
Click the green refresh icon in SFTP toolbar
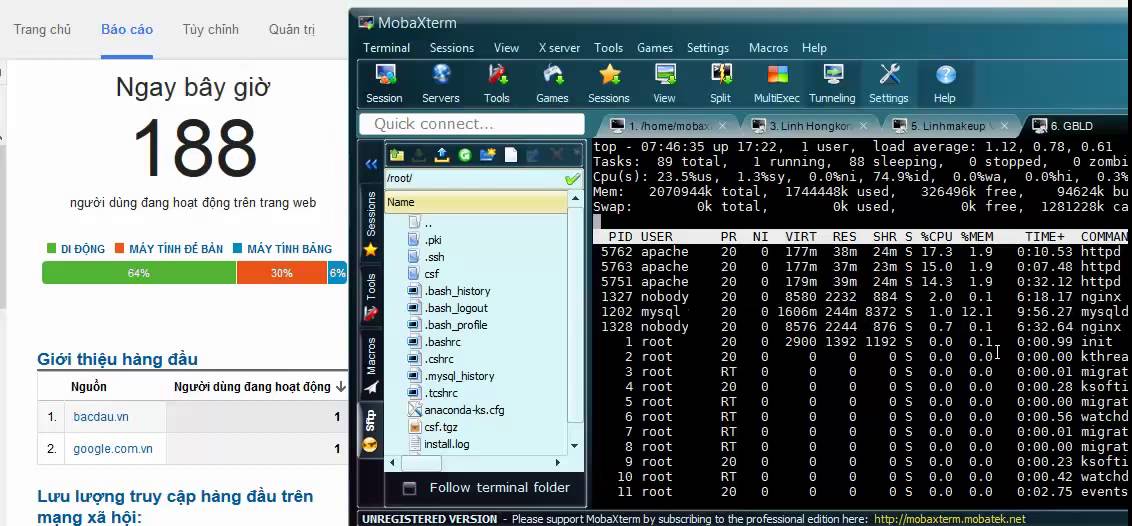(x=465, y=154)
